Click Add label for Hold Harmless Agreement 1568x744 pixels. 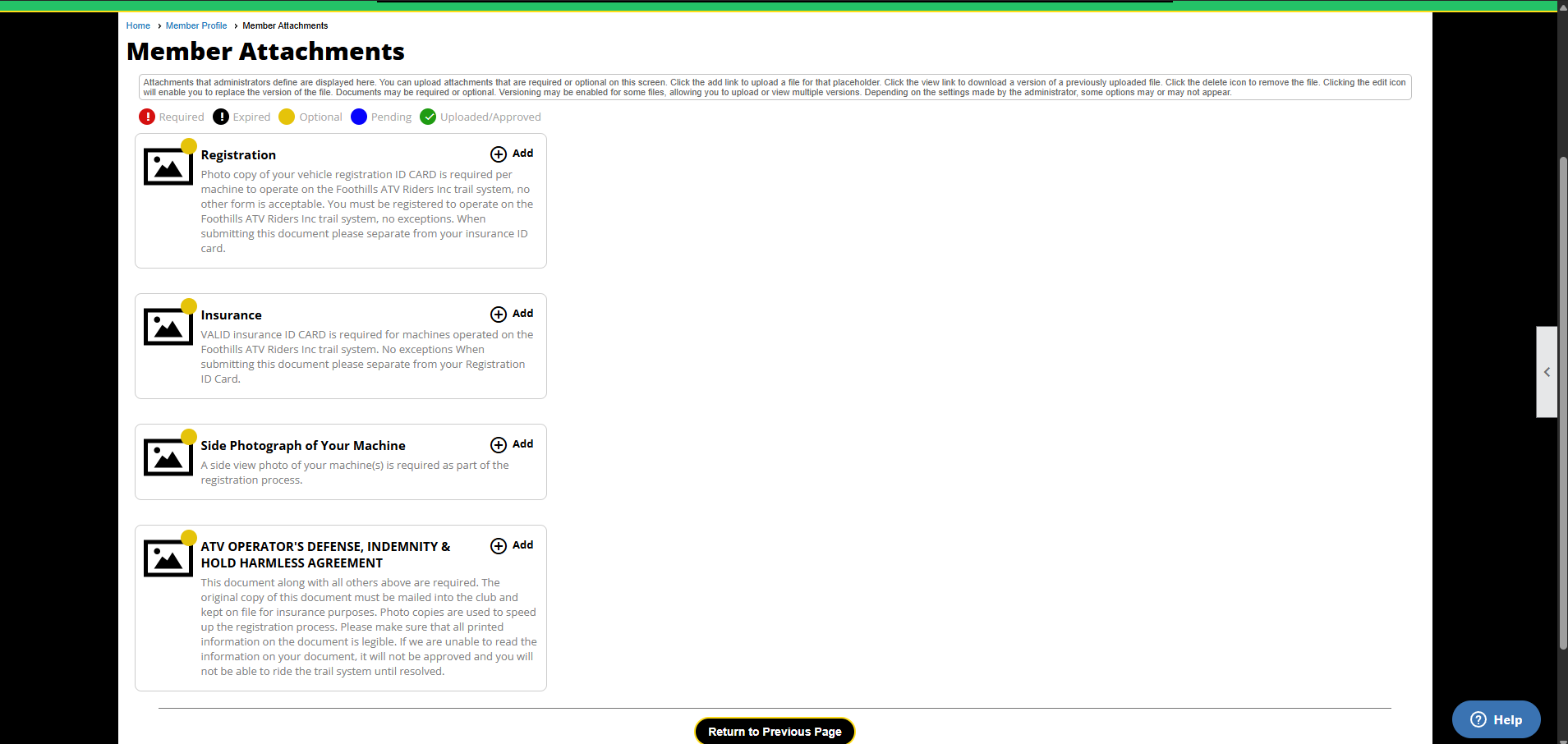click(x=523, y=545)
